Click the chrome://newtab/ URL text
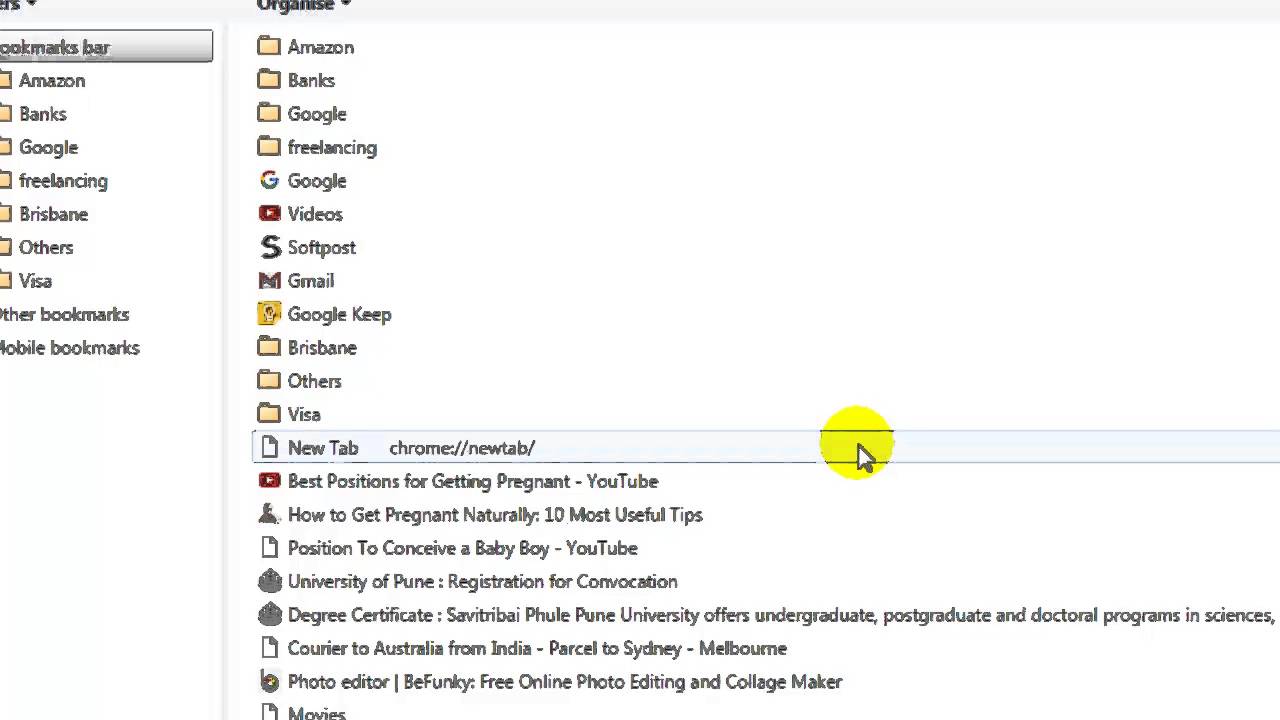 tap(462, 448)
